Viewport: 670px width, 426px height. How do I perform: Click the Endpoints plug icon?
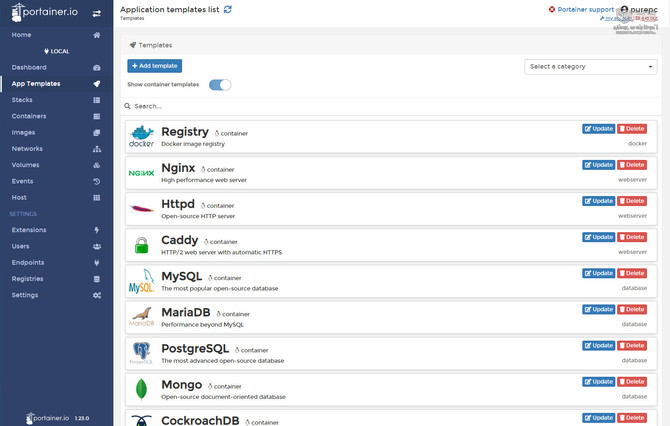click(x=97, y=263)
